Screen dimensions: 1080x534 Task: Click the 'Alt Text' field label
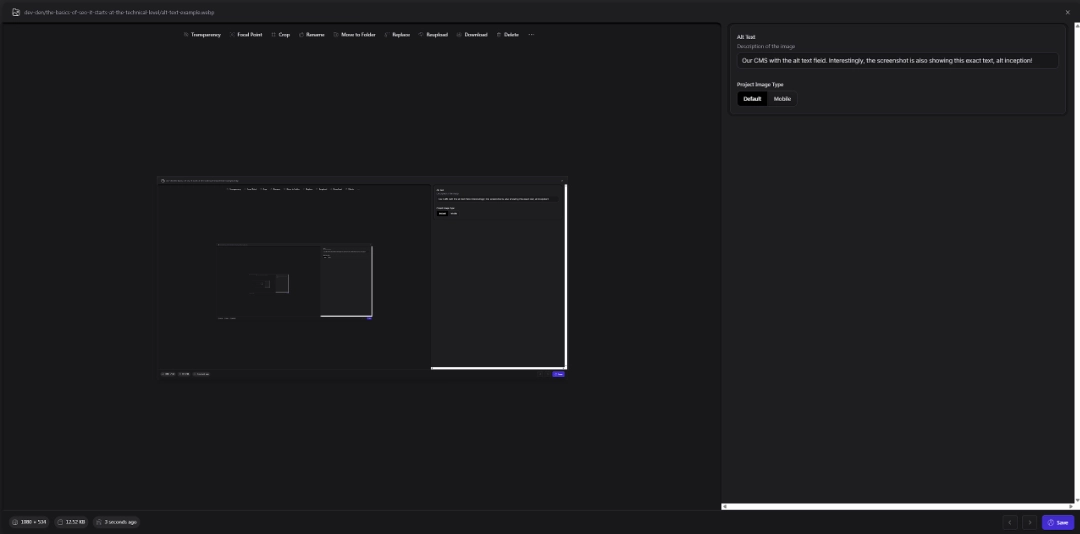746,37
